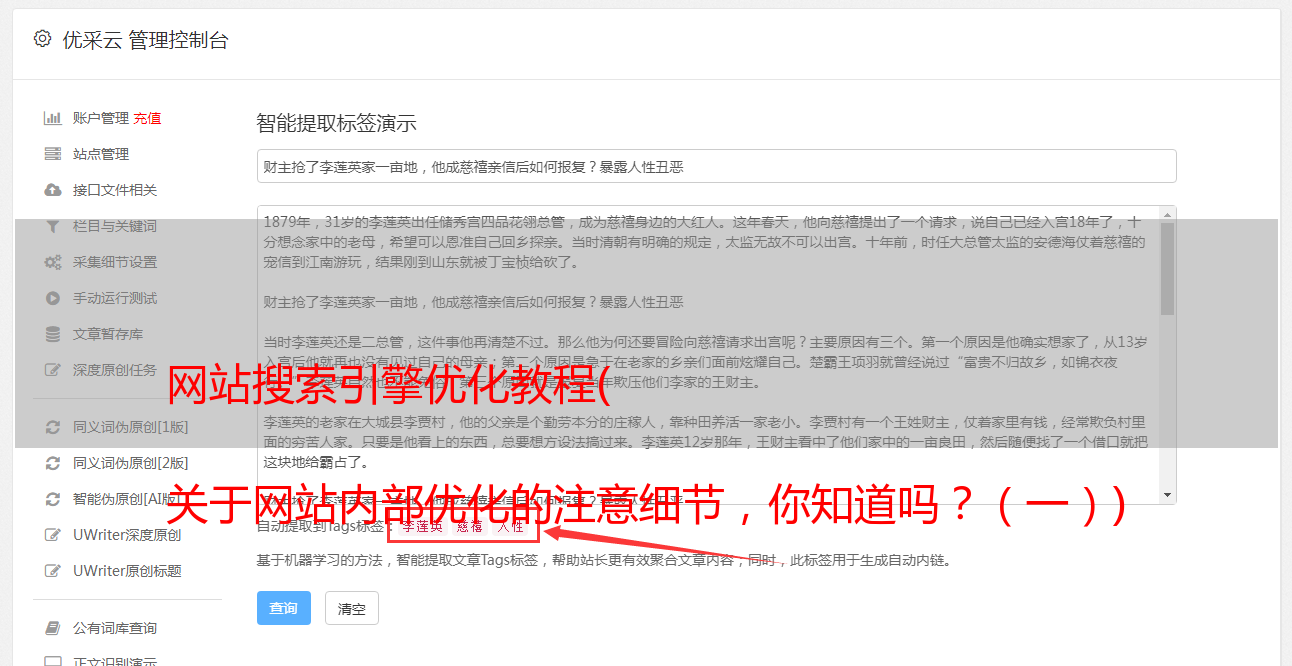The image size is (1292, 666).
Task: Select 公有词库查询 in the sidebar
Action: pyautogui.click(x=115, y=628)
